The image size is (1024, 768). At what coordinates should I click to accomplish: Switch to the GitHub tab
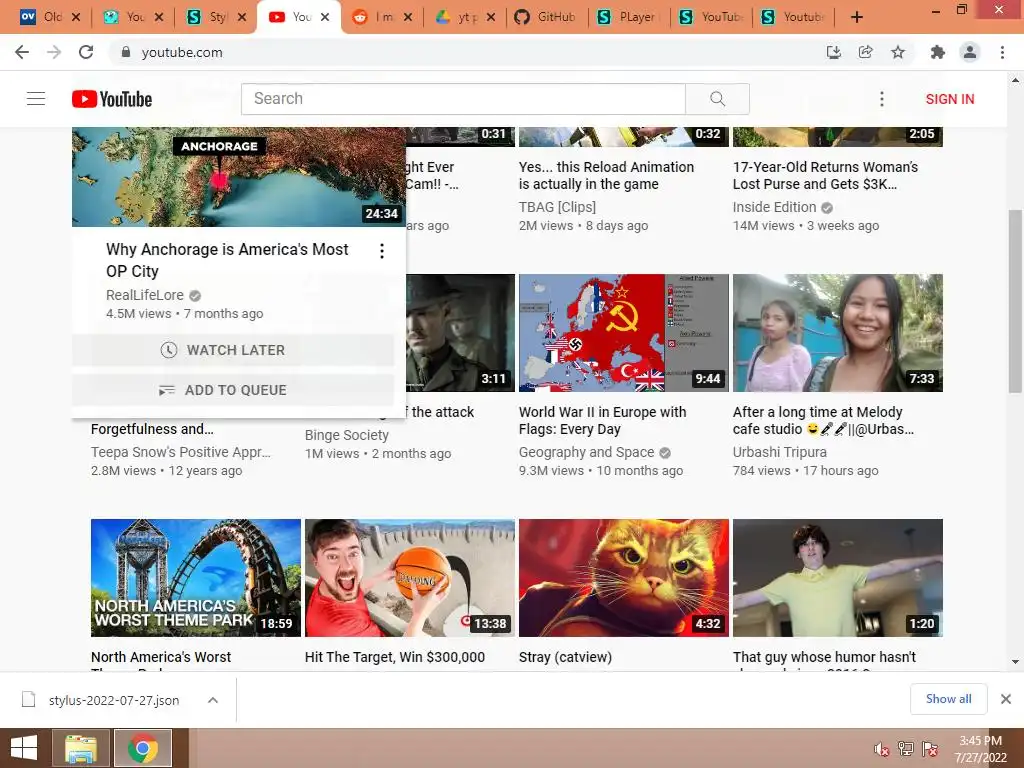(x=545, y=17)
